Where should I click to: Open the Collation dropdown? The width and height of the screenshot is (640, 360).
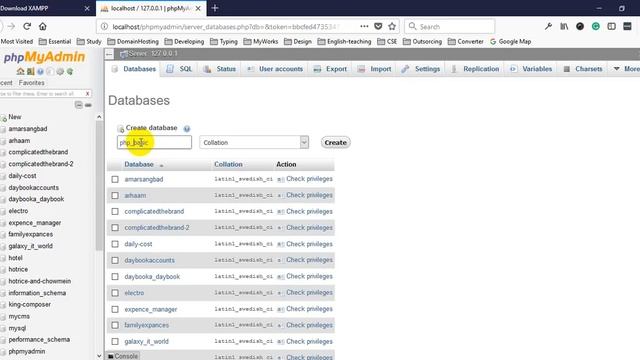coord(254,142)
